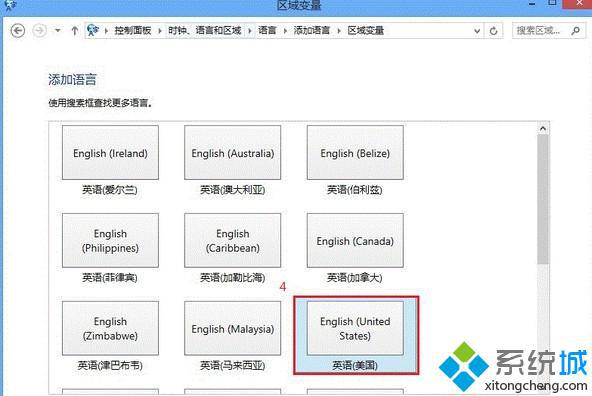The width and height of the screenshot is (592, 396).
Task: Select English (Philippines) tile
Action: tap(110, 240)
